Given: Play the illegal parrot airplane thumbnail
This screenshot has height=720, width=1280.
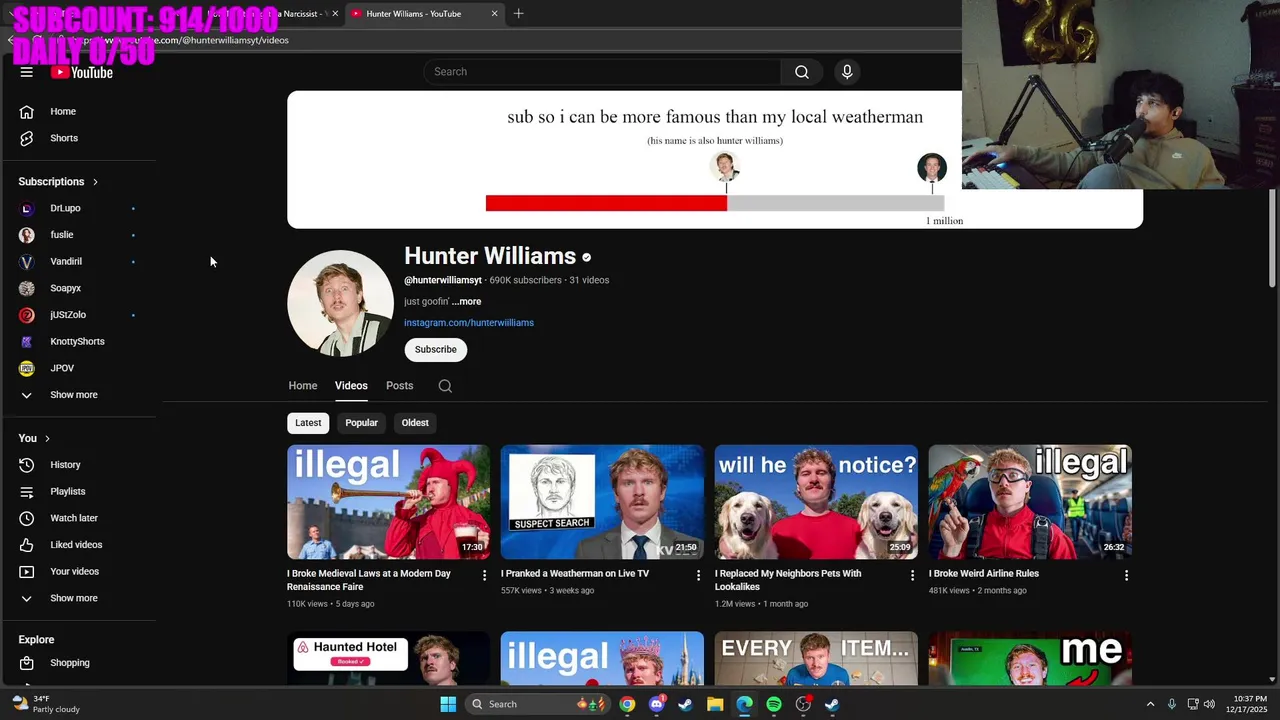Looking at the screenshot, I should [x=1030, y=502].
